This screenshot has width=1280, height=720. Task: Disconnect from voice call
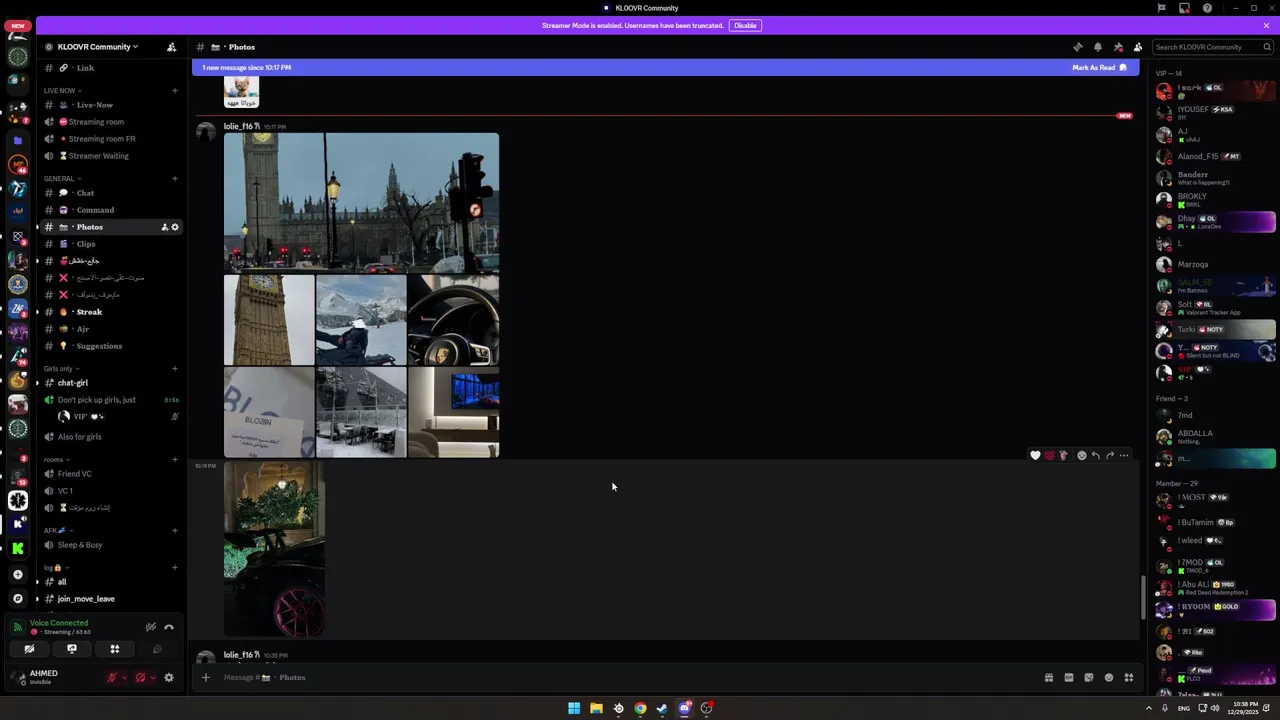(169, 627)
